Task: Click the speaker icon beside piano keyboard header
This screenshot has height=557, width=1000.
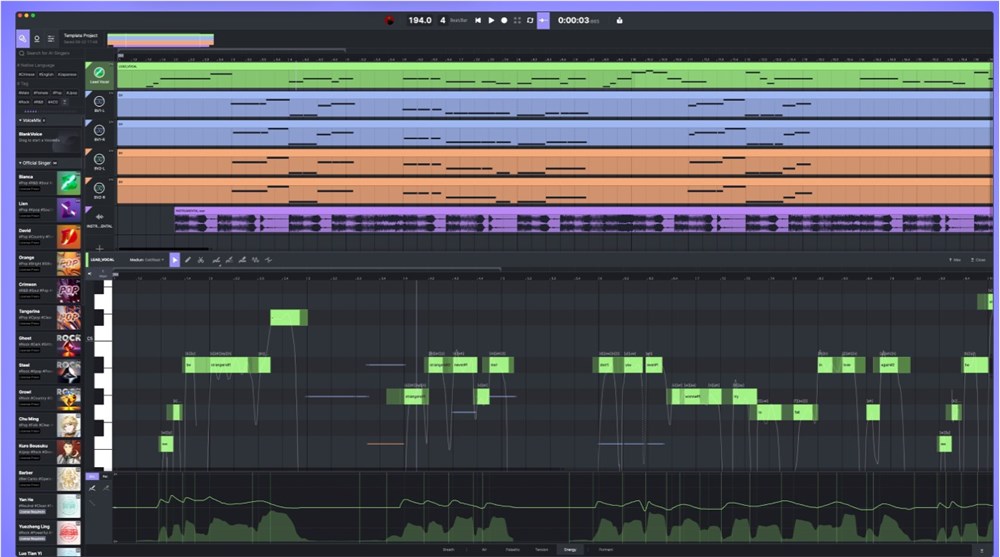Action: point(90,274)
